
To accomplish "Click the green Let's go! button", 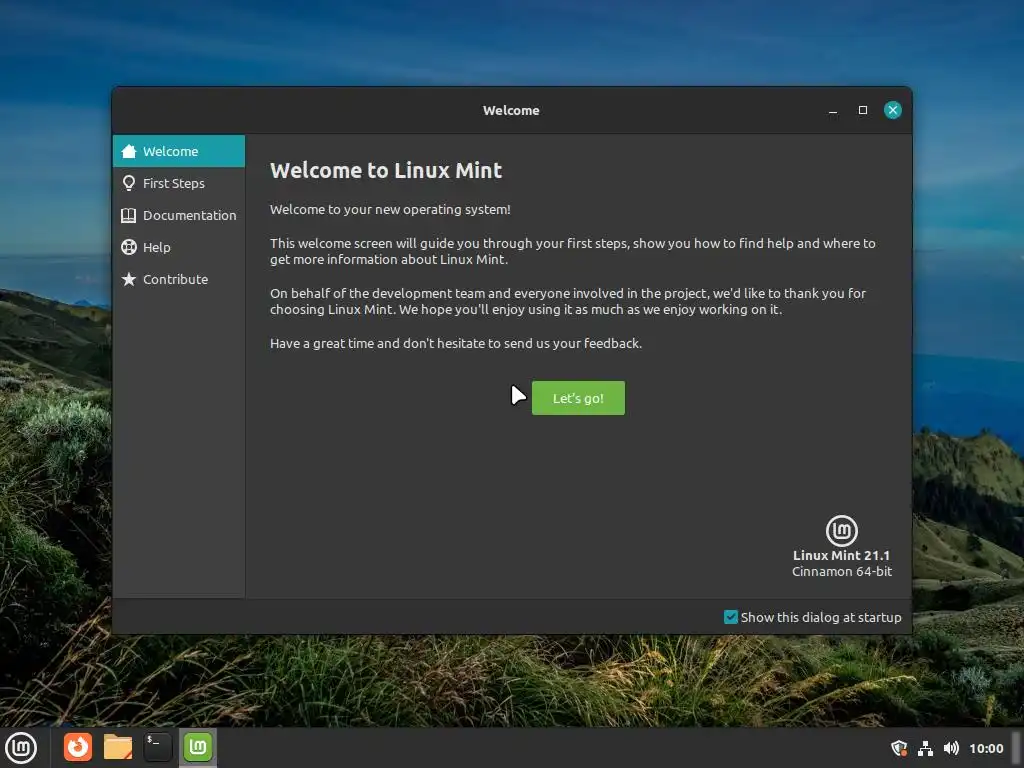I will [578, 398].
